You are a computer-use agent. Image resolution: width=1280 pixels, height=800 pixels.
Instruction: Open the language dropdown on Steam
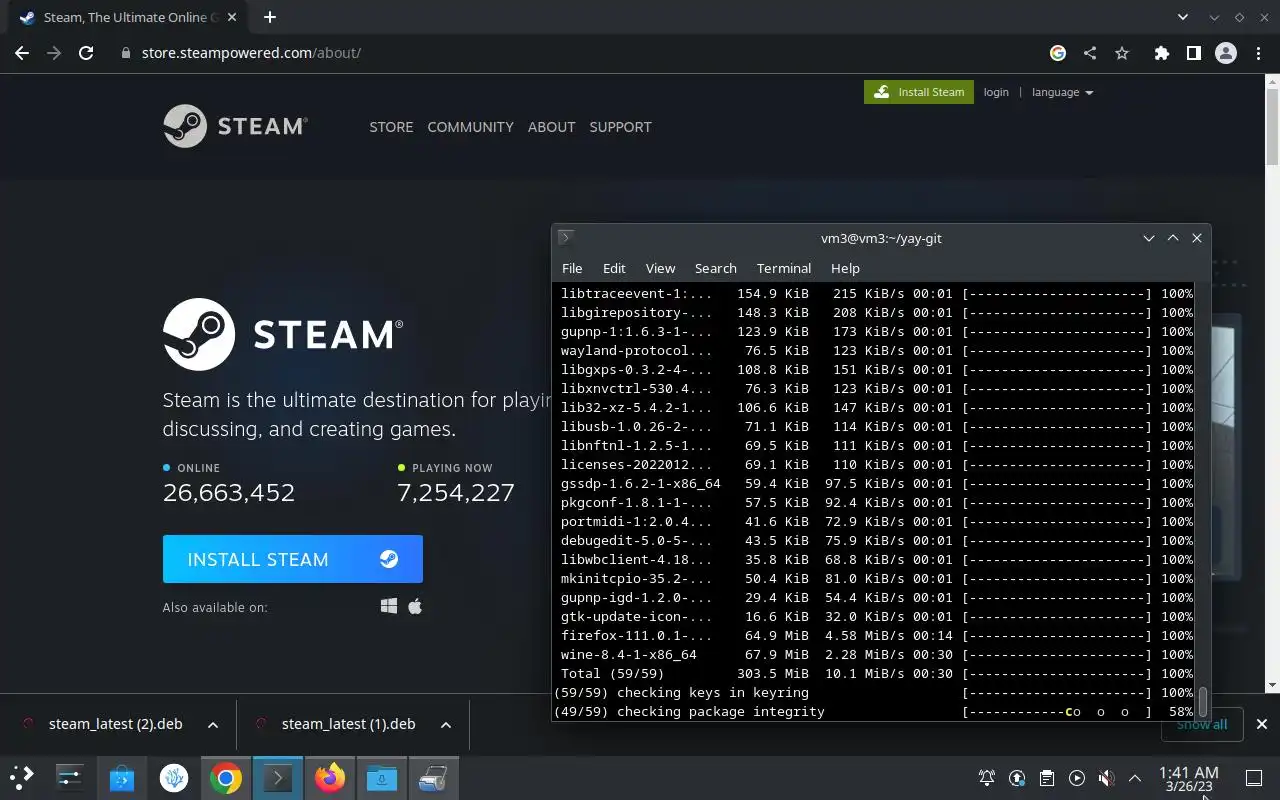pos(1062,92)
